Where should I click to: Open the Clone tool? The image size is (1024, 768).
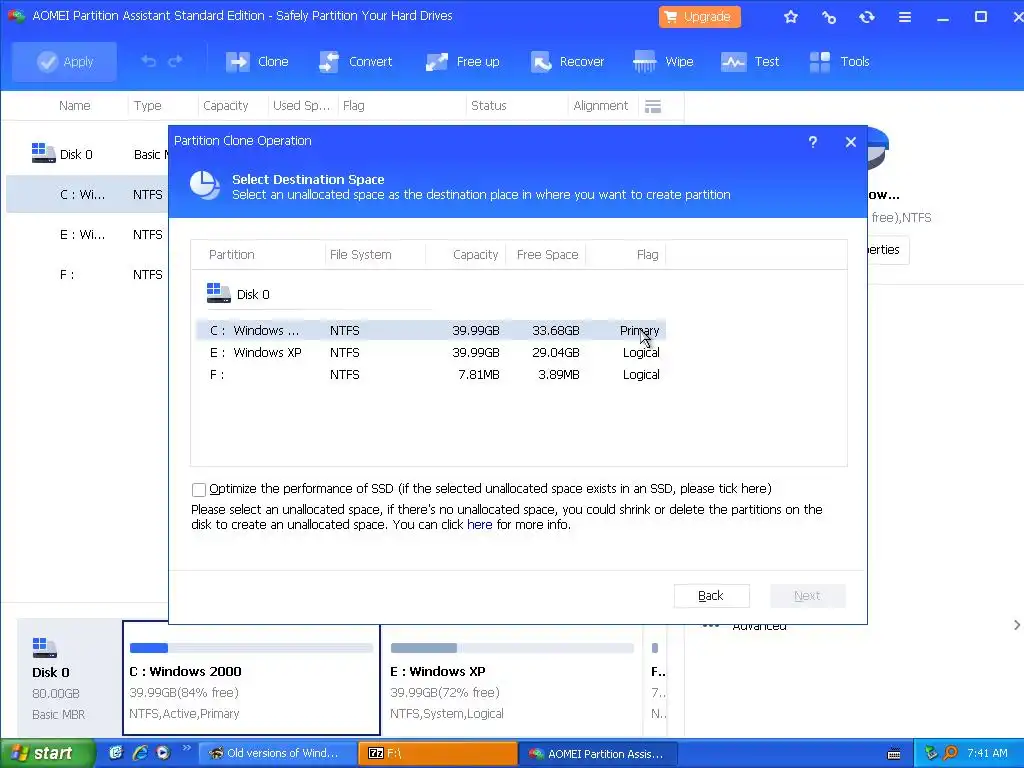click(257, 61)
